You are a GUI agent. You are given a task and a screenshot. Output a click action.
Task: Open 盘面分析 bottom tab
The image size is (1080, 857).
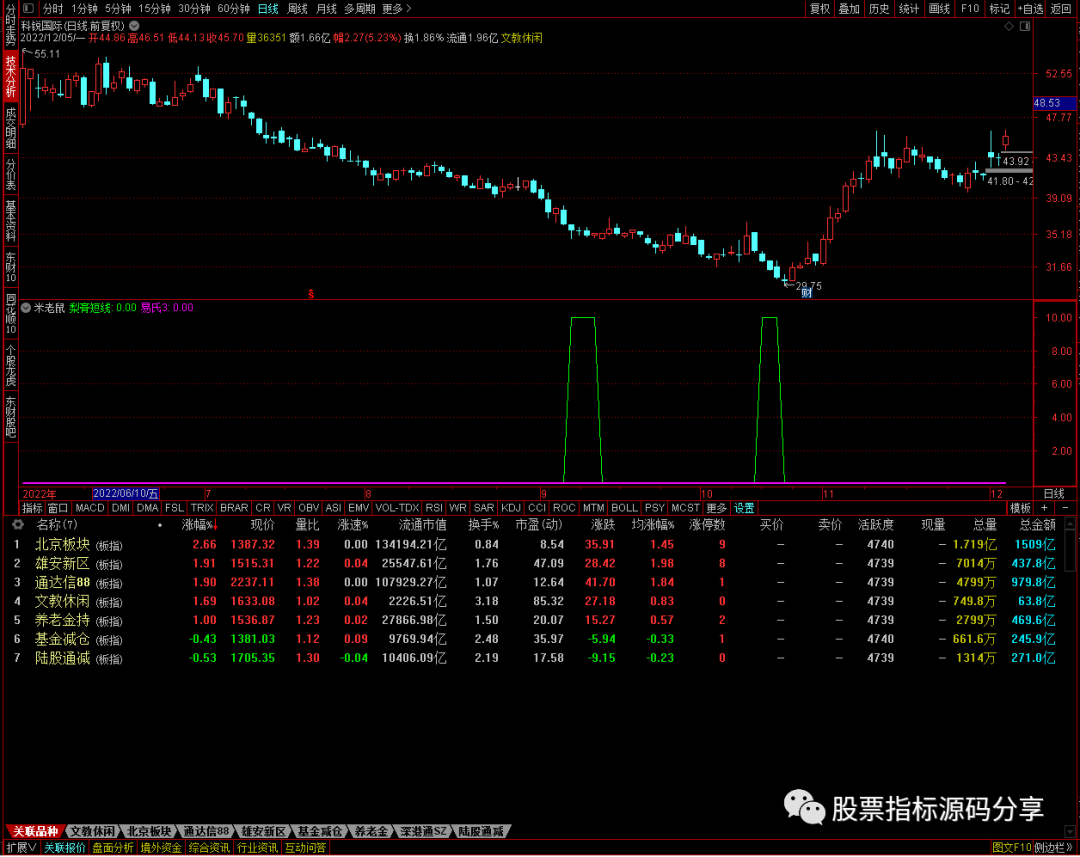click(113, 848)
